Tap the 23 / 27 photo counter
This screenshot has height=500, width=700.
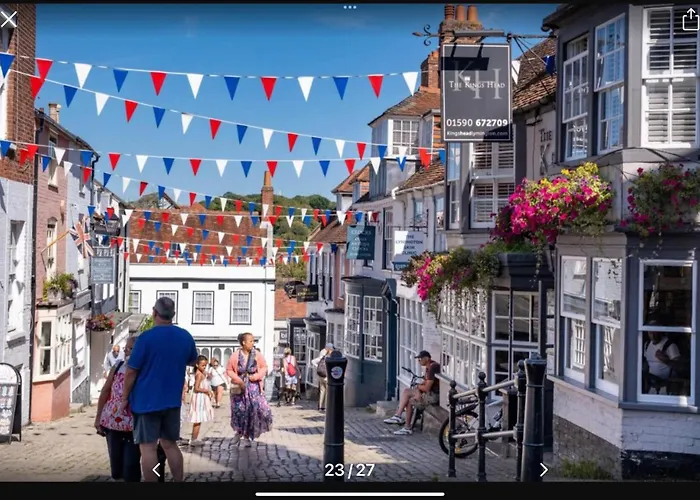[350, 470]
